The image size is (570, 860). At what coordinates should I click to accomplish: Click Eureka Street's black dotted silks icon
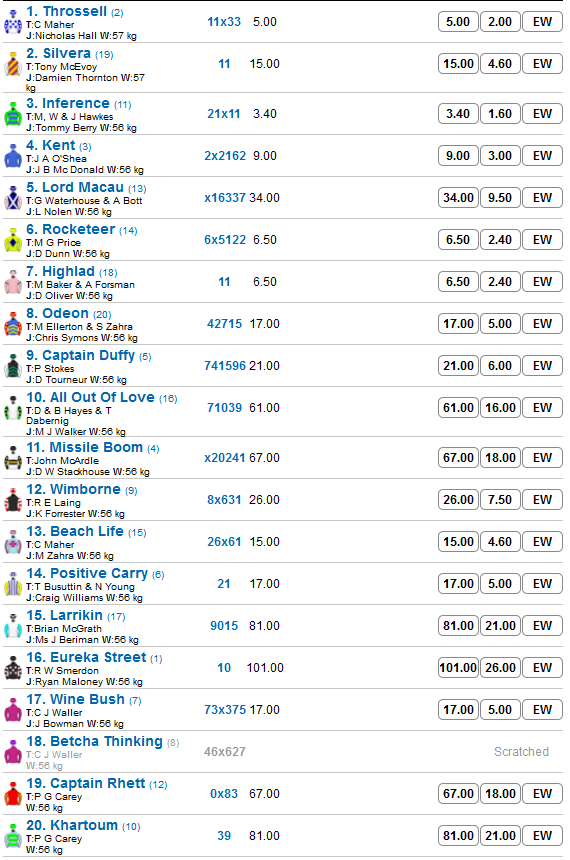13,669
